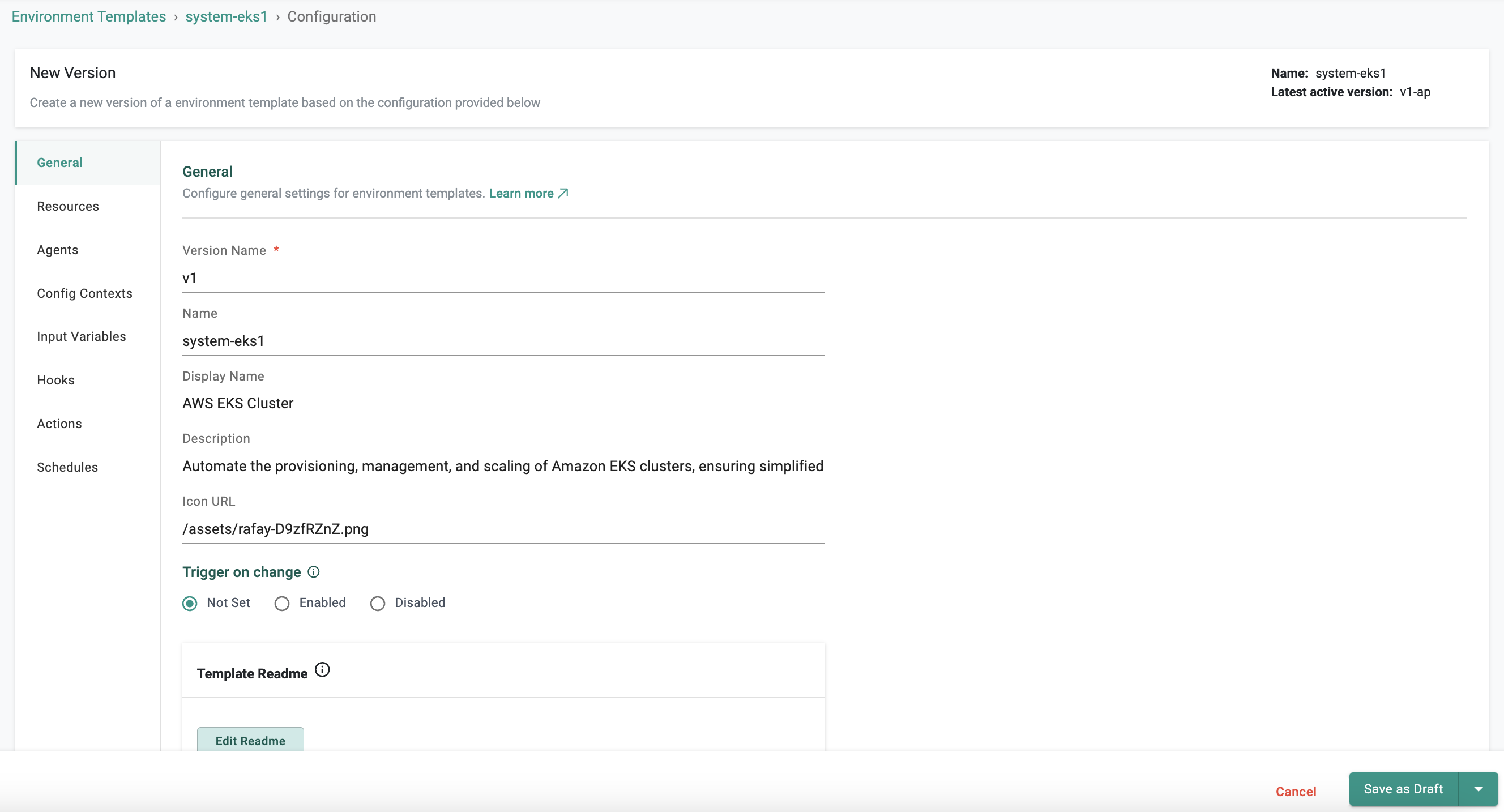
Task: Select the Disabled trigger on change option
Action: click(377, 603)
